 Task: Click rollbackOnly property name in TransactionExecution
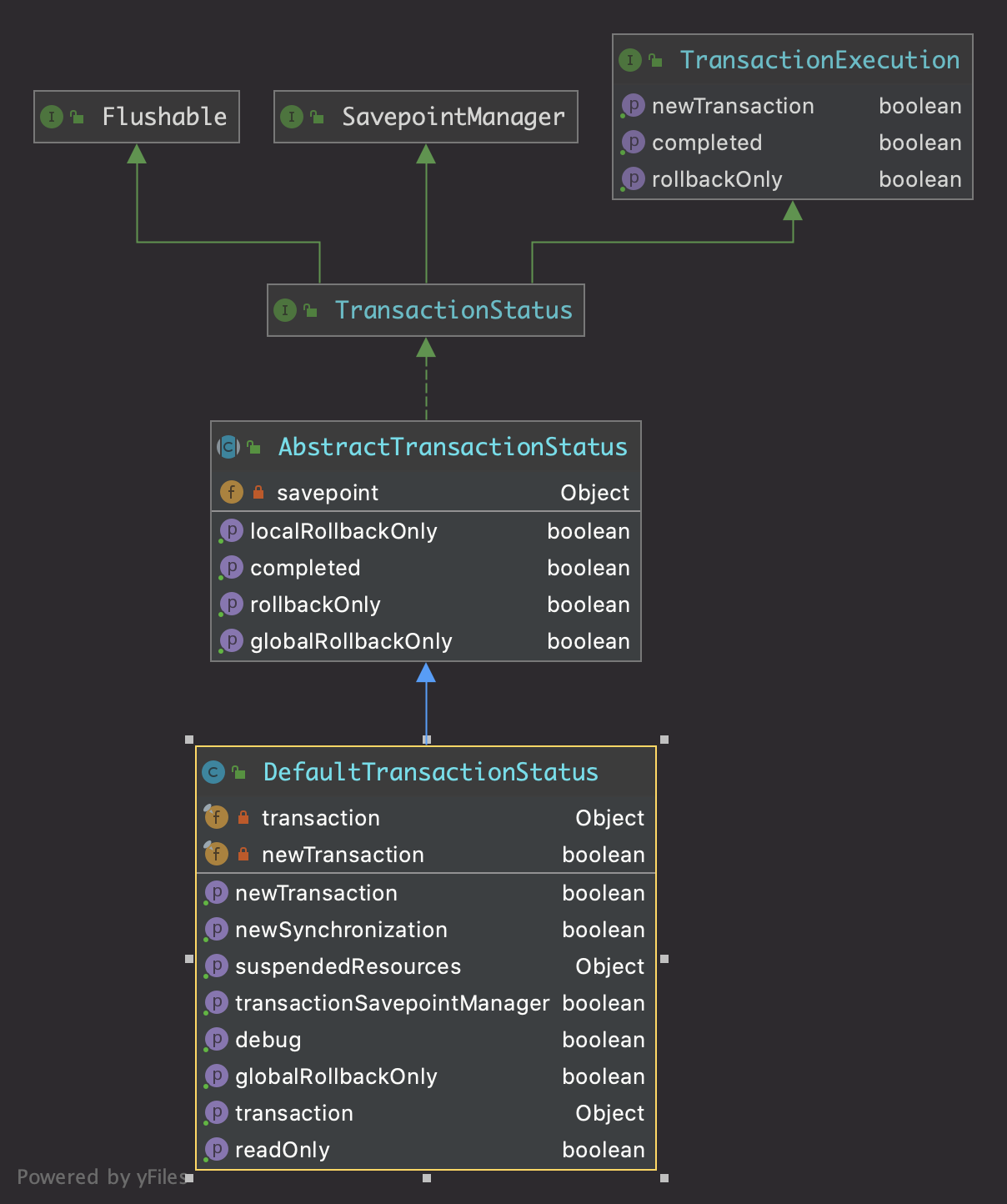717,179
